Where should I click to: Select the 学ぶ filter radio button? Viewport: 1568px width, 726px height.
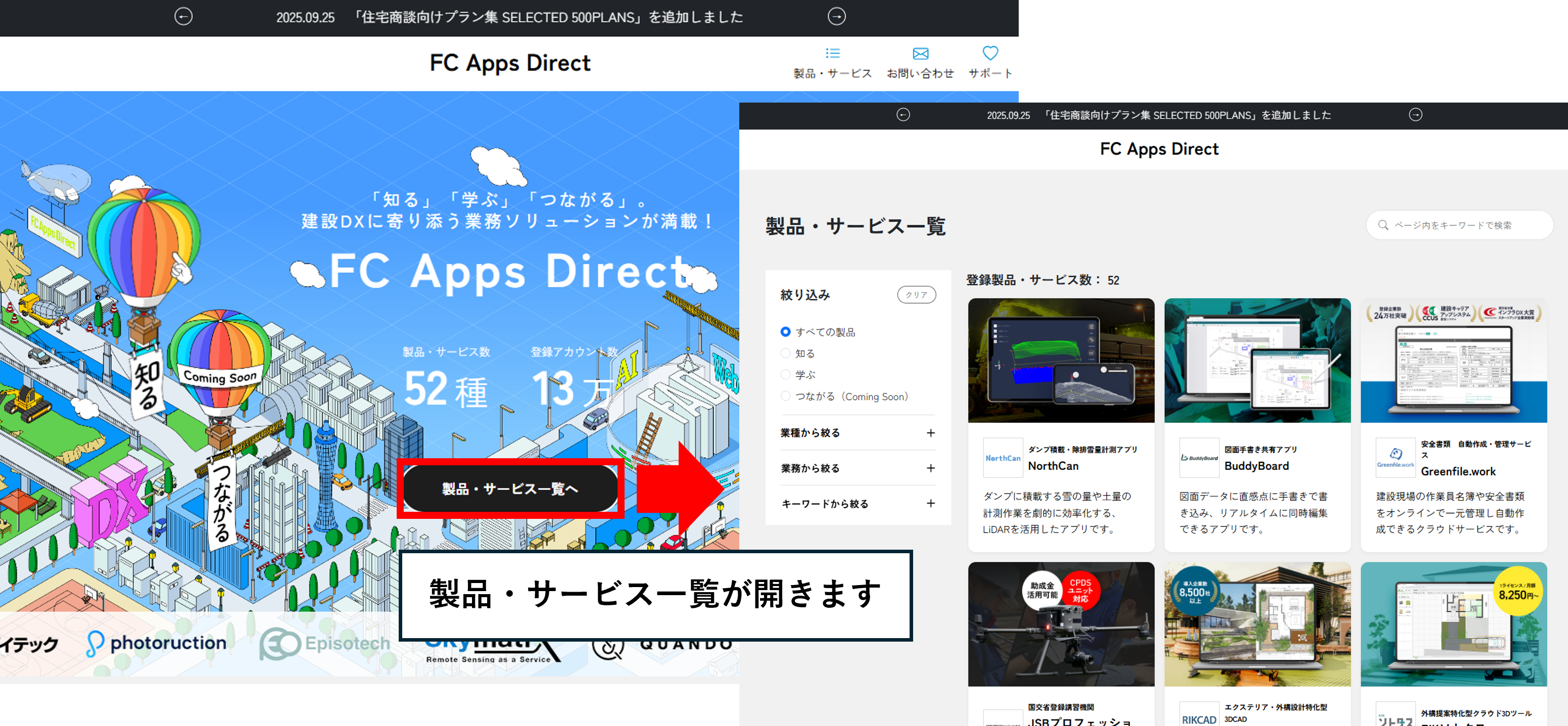click(x=785, y=374)
